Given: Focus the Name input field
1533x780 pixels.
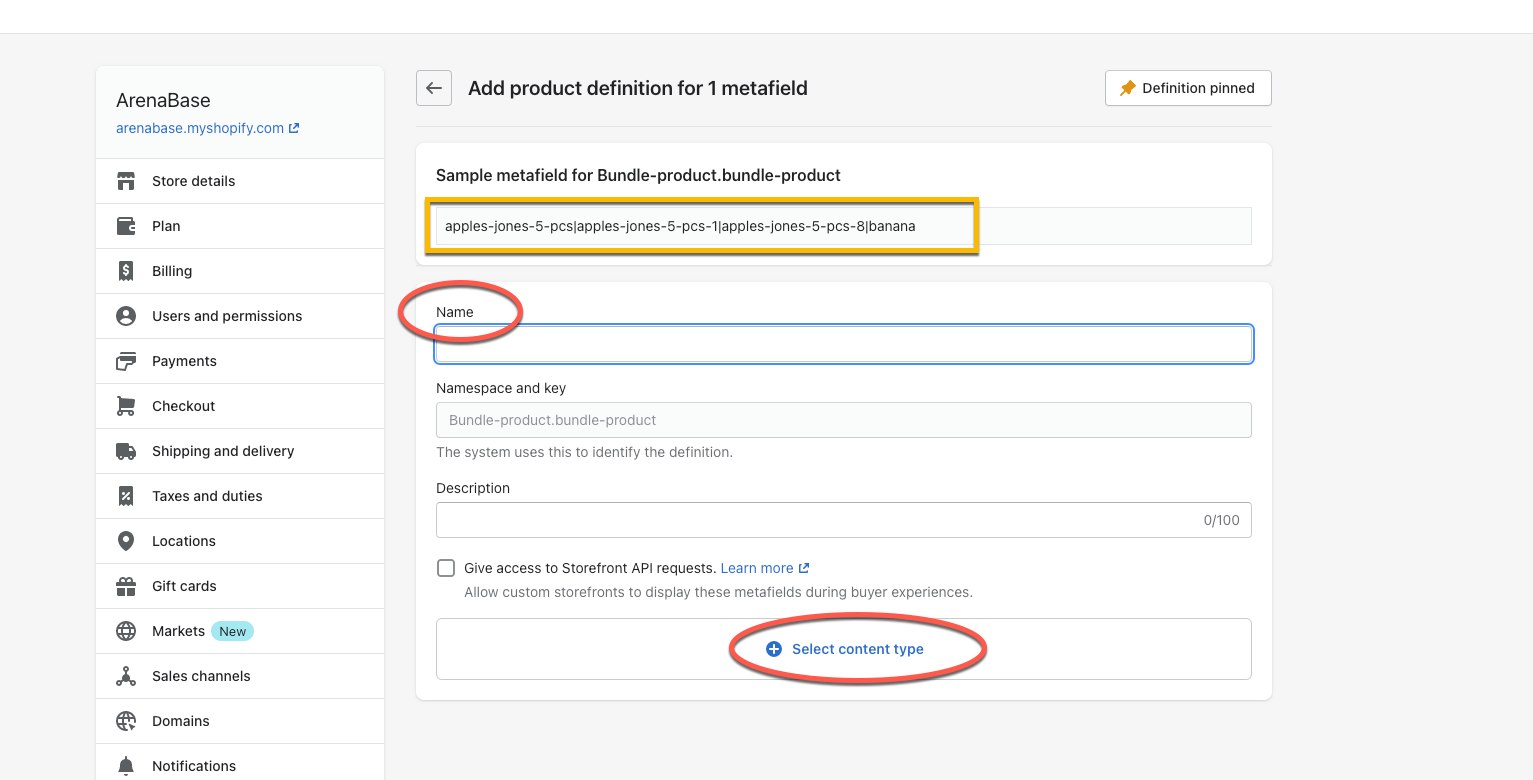Looking at the screenshot, I should pos(844,344).
